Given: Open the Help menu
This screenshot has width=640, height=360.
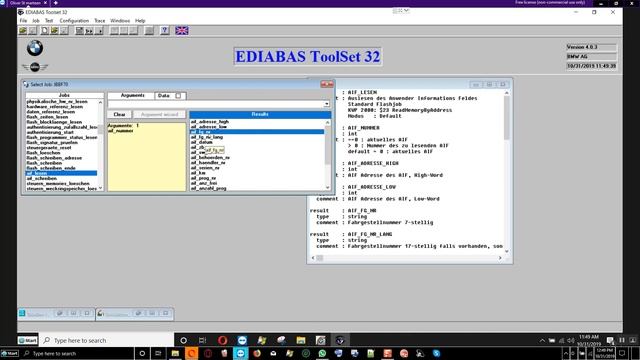Looking at the screenshot, I should (140, 20).
